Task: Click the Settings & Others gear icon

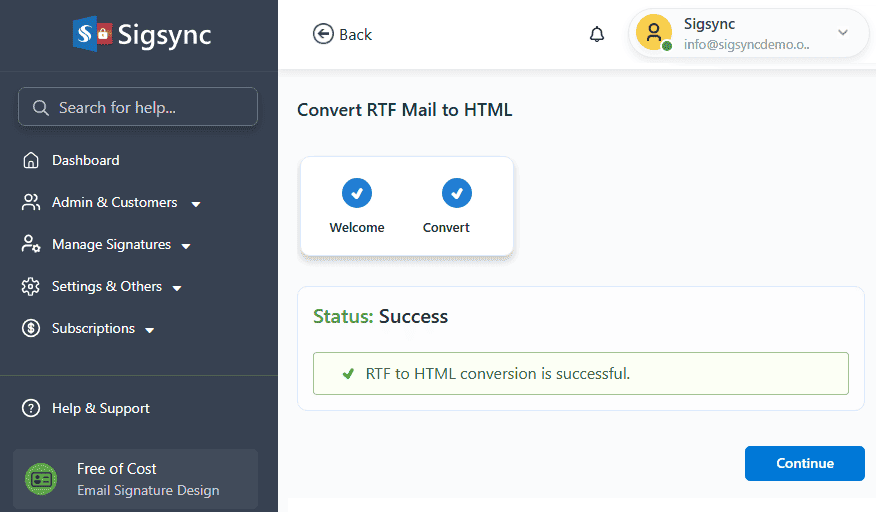Action: click(31, 286)
